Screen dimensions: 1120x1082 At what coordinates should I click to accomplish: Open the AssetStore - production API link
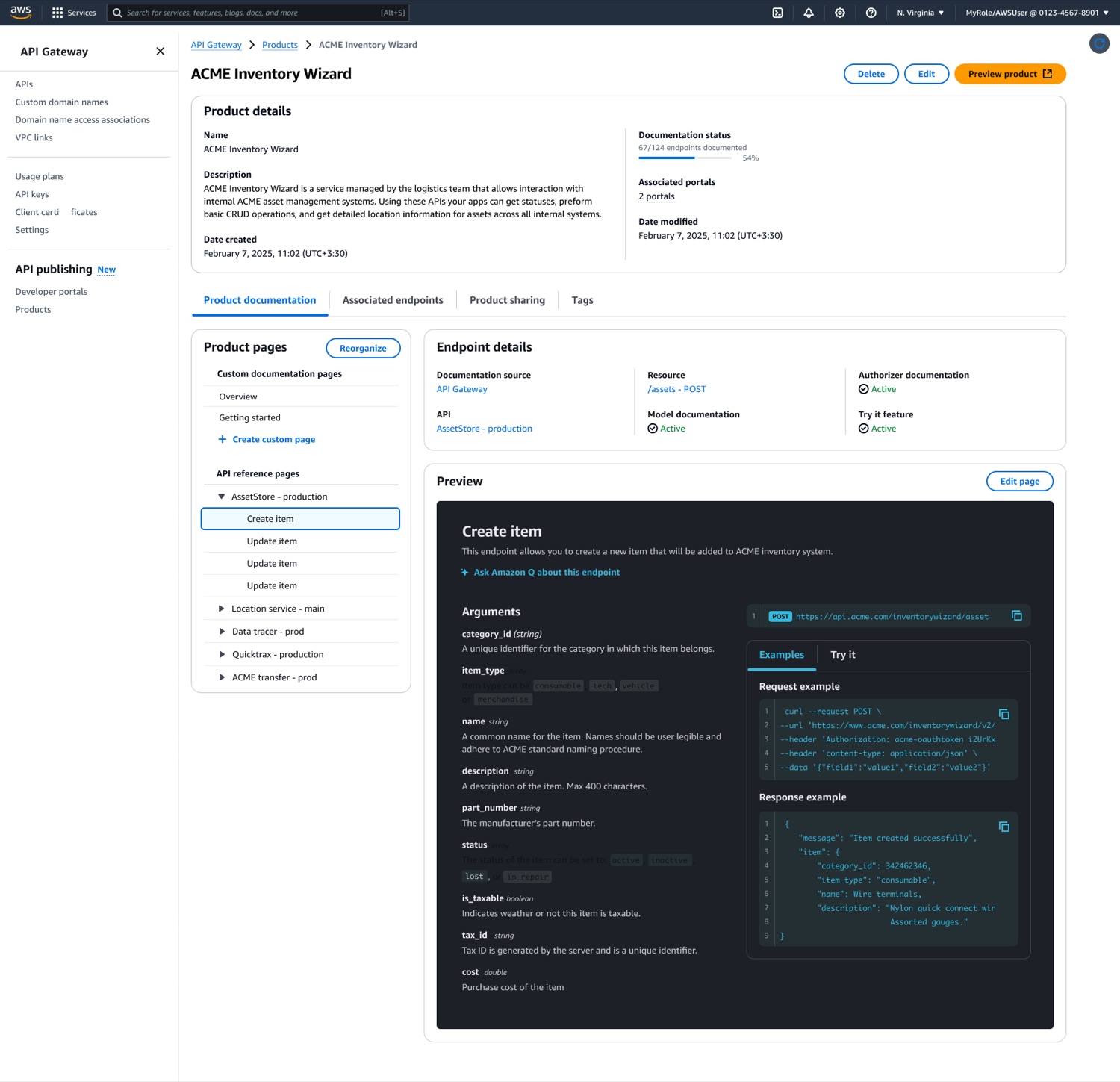point(485,429)
